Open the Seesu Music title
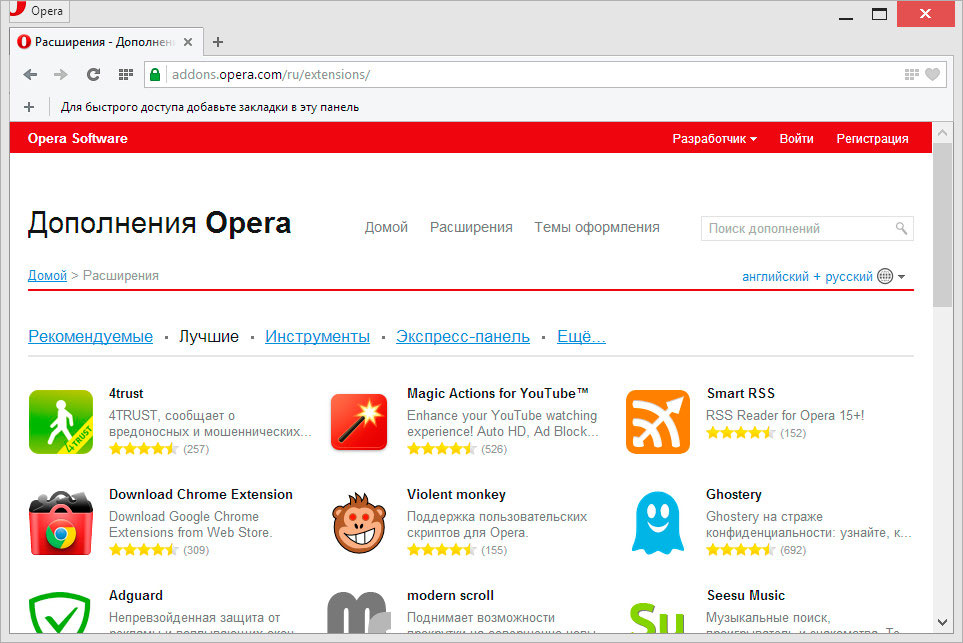Image resolution: width=963 pixels, height=643 pixels. click(x=746, y=595)
